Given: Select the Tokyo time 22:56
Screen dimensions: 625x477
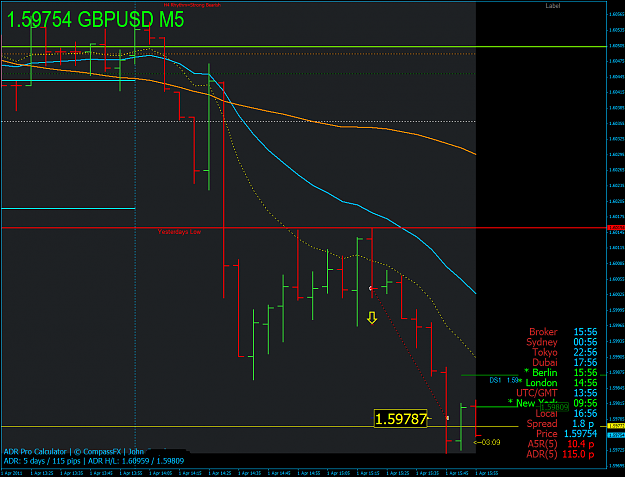Looking at the screenshot, I should (x=585, y=352).
